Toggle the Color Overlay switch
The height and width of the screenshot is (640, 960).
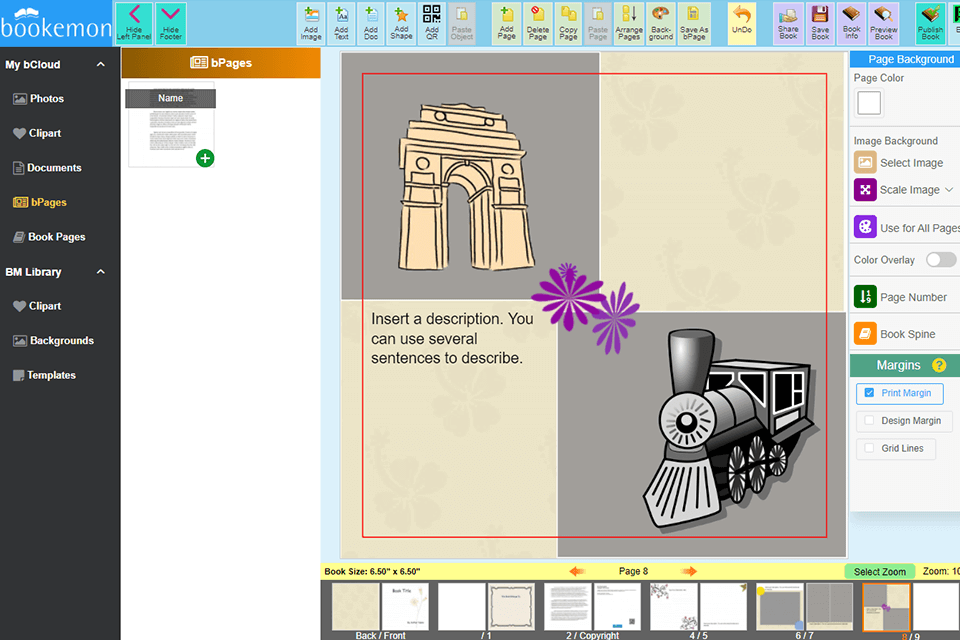[940, 260]
